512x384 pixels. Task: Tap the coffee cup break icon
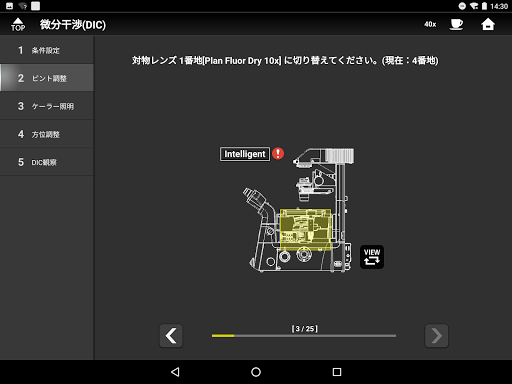pyautogui.click(x=456, y=24)
